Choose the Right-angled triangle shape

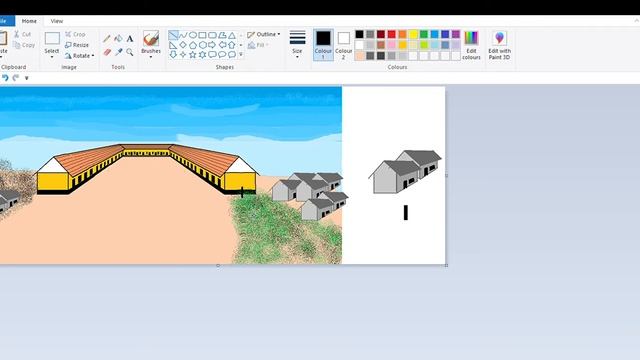173,45
